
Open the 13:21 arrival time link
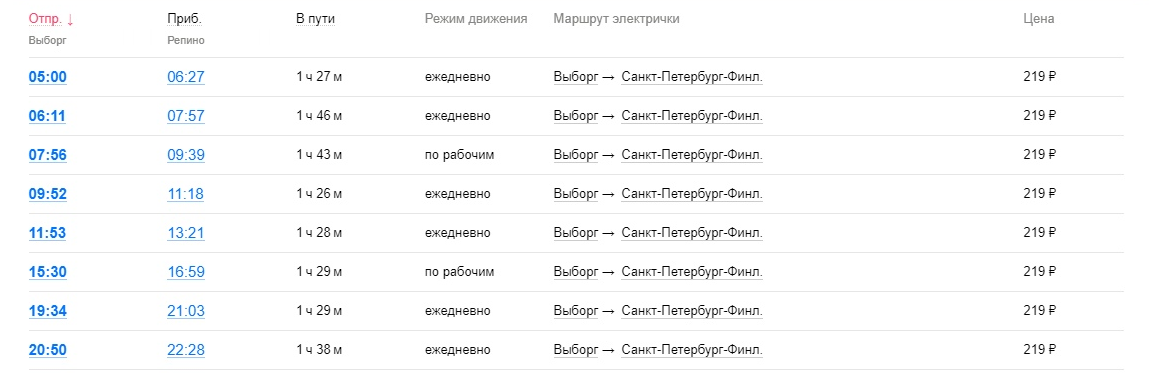185,233
